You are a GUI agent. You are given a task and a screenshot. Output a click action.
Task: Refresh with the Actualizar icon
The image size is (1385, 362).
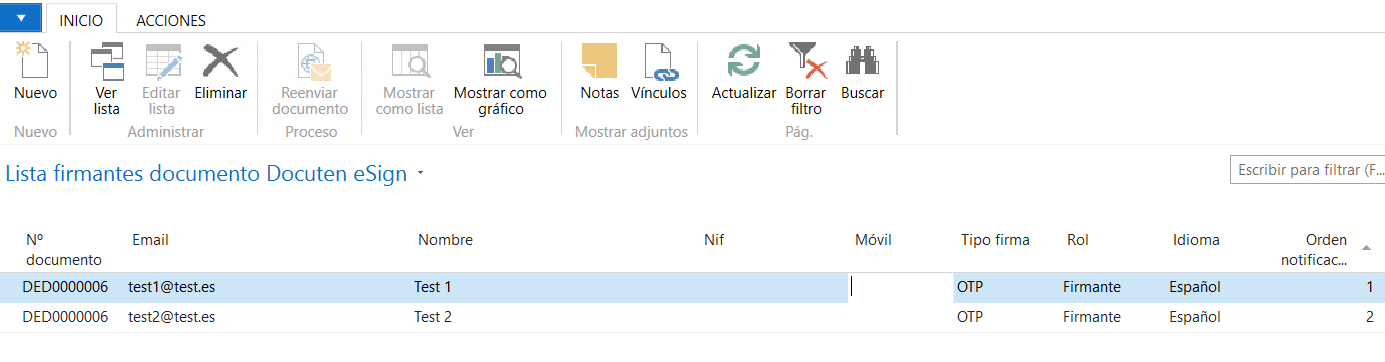point(744,62)
